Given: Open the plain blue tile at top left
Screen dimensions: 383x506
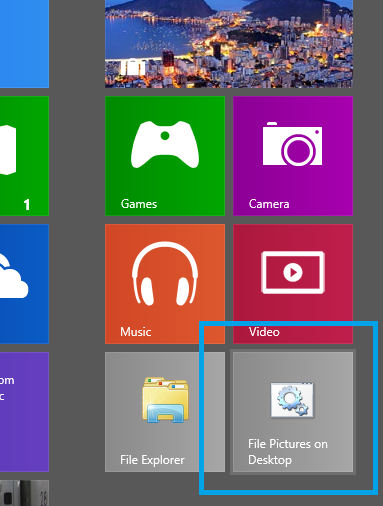Looking at the screenshot, I should [24, 44].
